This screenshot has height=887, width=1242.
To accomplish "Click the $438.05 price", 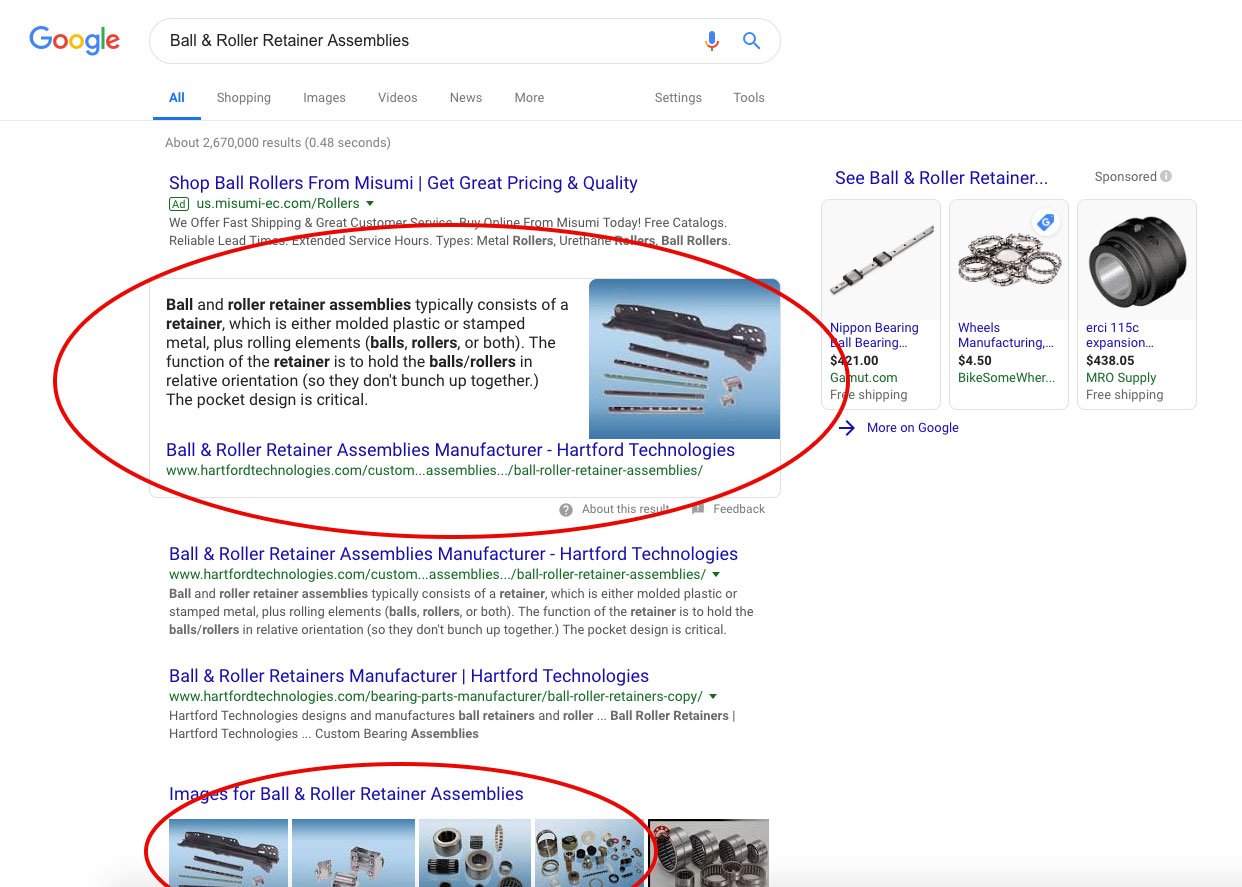I will pos(1110,361).
